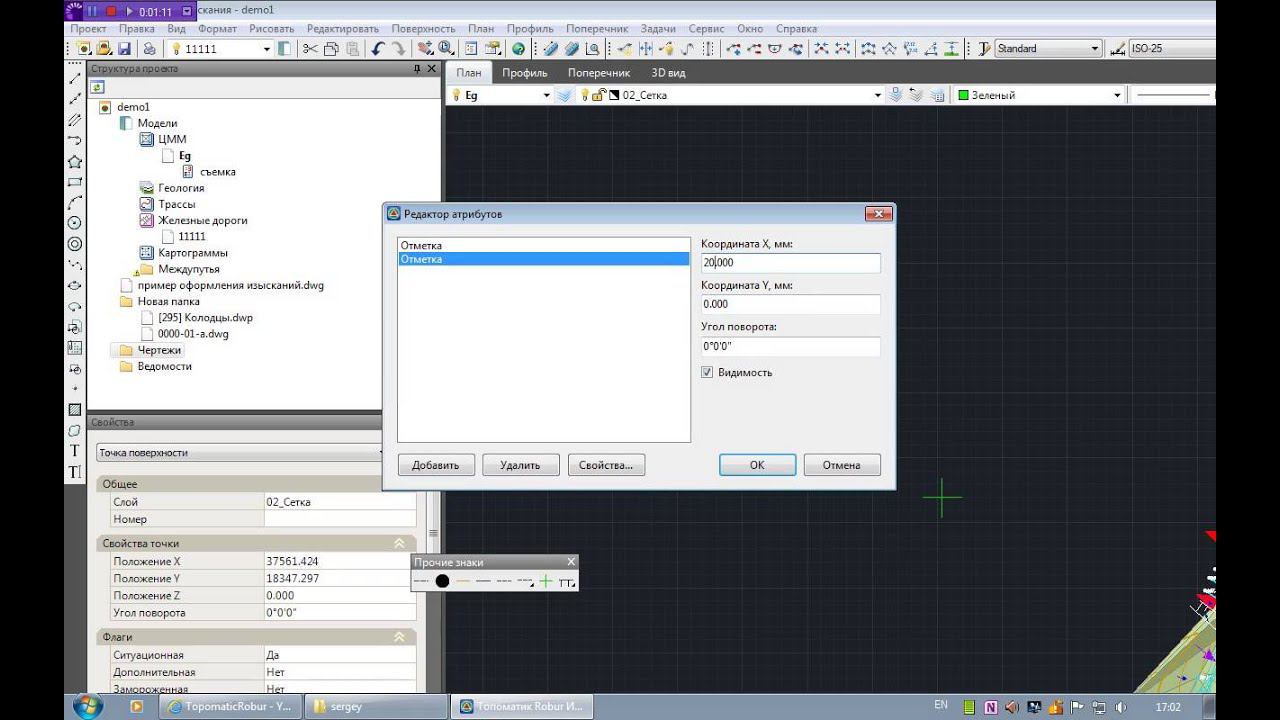Stop the recording with the red square
1280x720 pixels.
click(111, 12)
